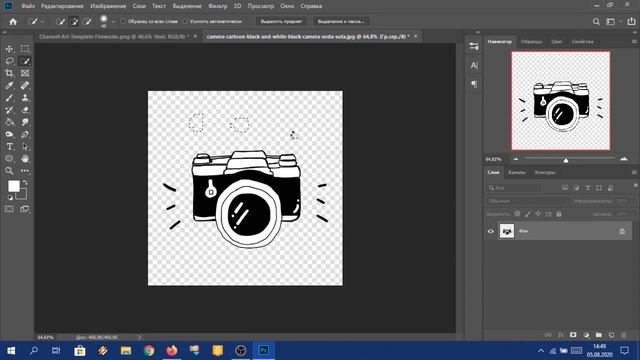Toggle lock icon on Фон layer

pos(622,231)
